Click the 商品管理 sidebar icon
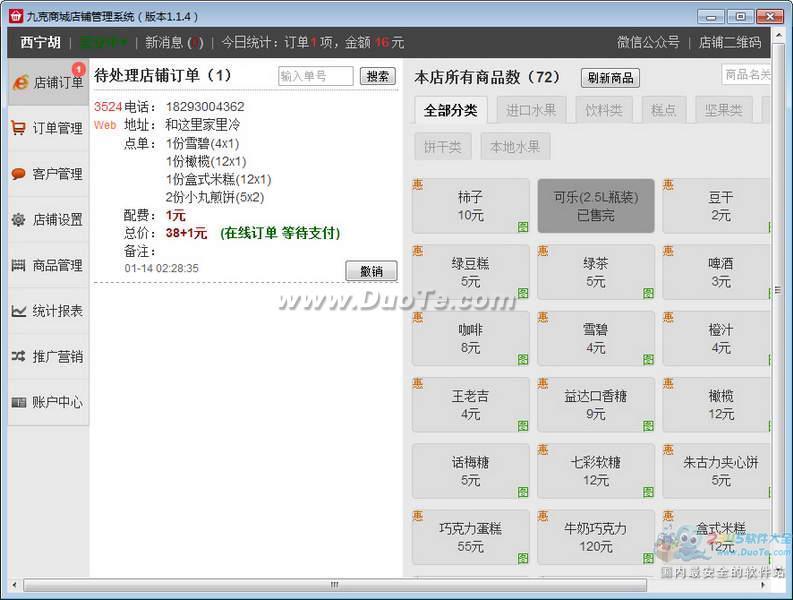Viewport: 793px width, 600px height. [19, 265]
